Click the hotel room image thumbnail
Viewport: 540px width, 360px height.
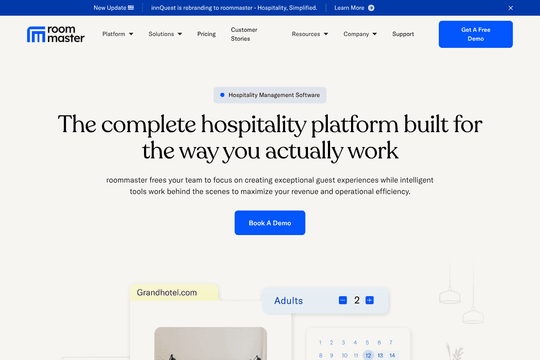pos(210,343)
